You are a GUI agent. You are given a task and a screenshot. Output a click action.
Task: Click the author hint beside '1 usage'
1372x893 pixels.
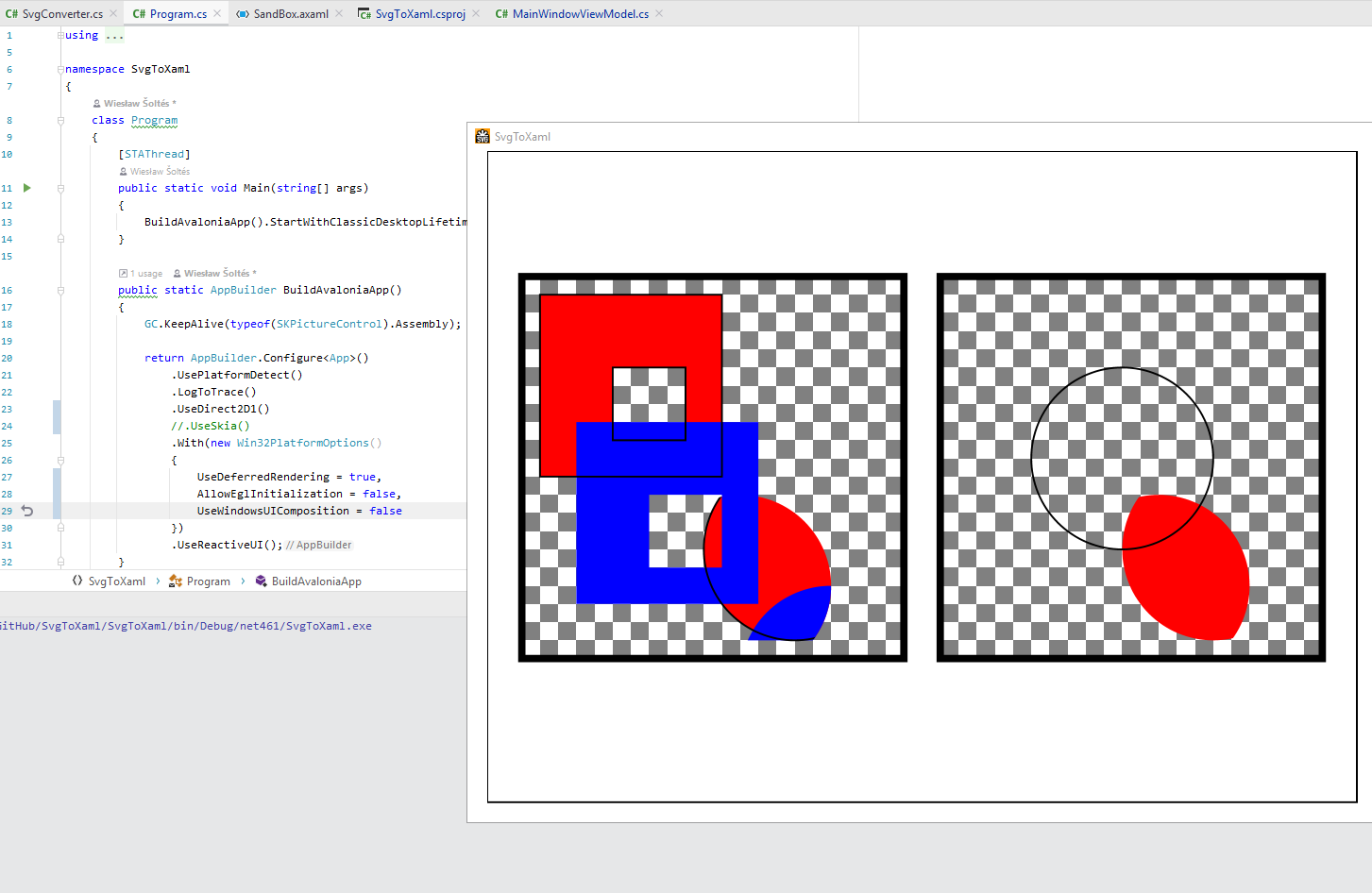[x=214, y=274]
